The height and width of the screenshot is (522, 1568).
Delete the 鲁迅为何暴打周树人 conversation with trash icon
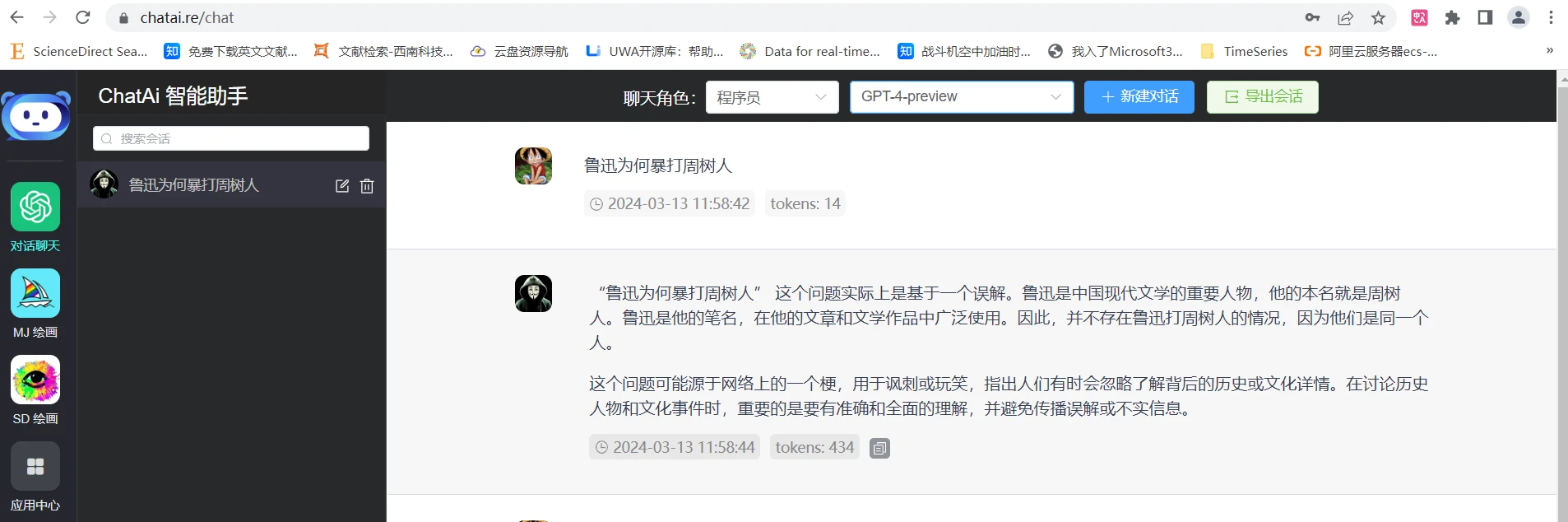click(x=367, y=186)
